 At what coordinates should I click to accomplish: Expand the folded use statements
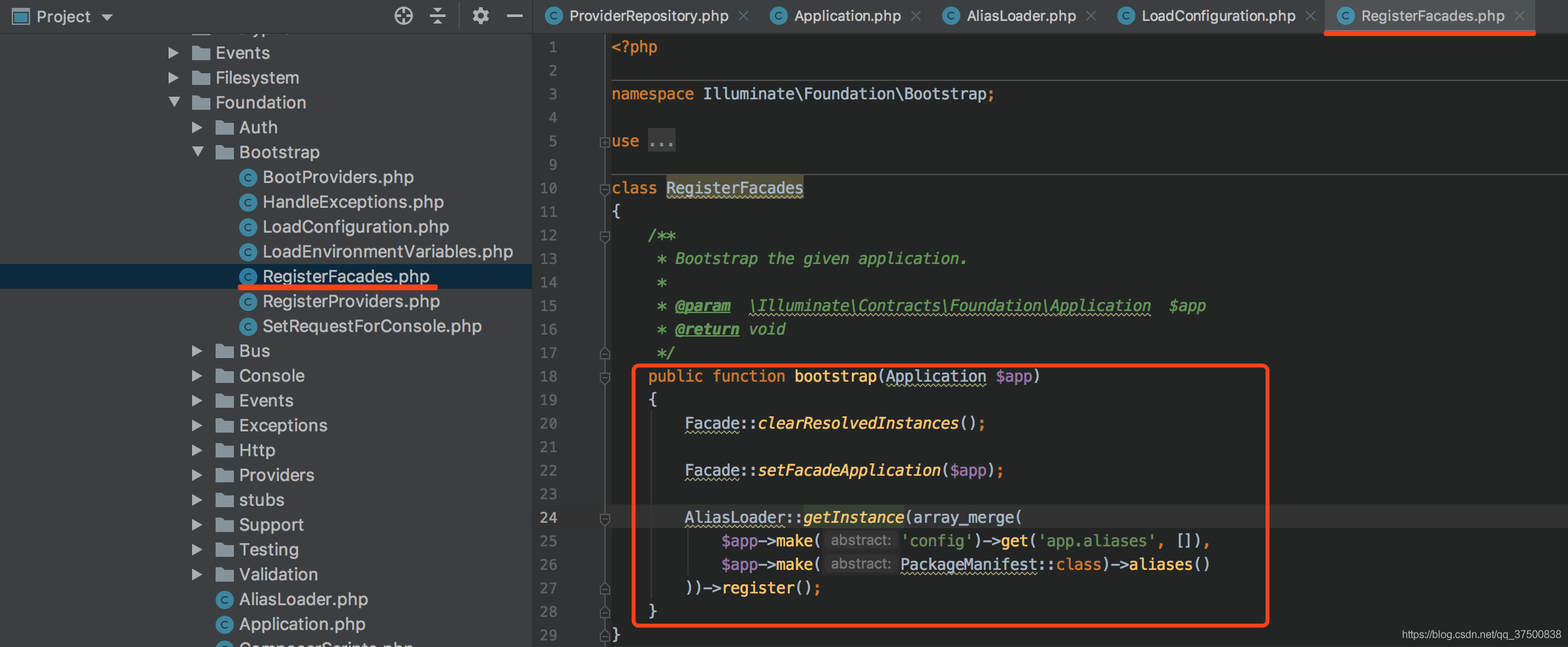pos(604,142)
